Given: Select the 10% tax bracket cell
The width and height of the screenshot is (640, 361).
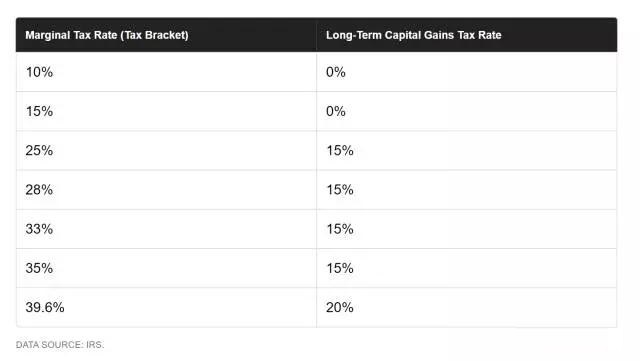Looking at the screenshot, I should (166, 72).
